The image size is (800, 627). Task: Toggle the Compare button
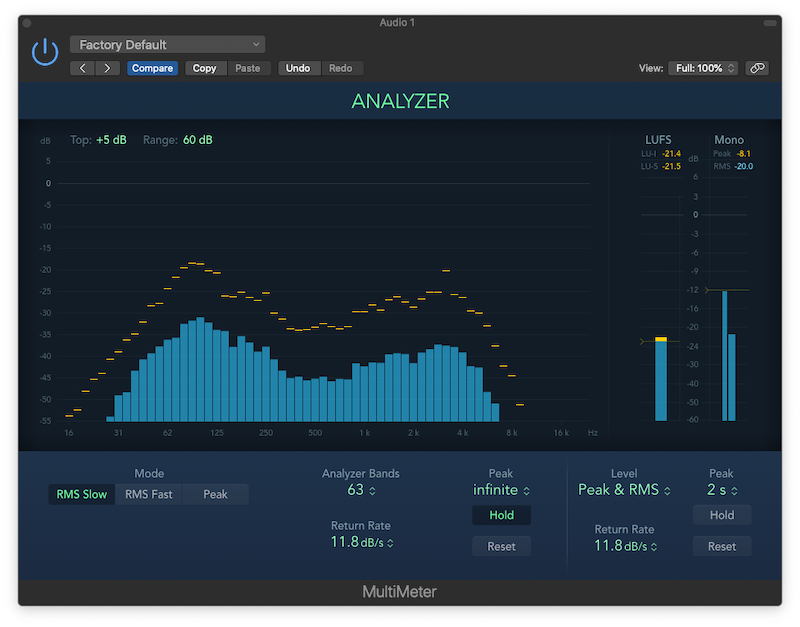click(x=152, y=68)
